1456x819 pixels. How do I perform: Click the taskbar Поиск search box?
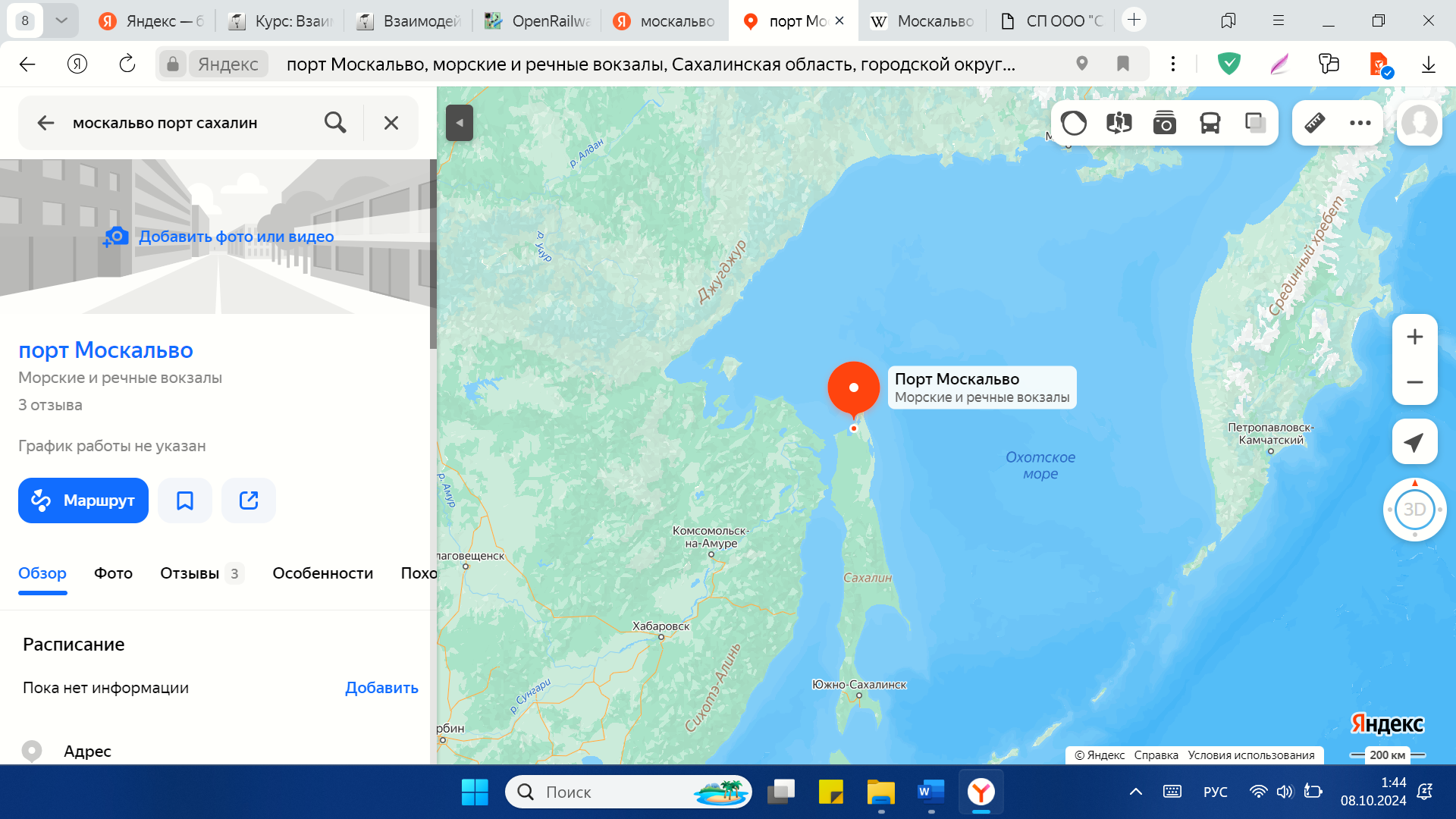(629, 792)
